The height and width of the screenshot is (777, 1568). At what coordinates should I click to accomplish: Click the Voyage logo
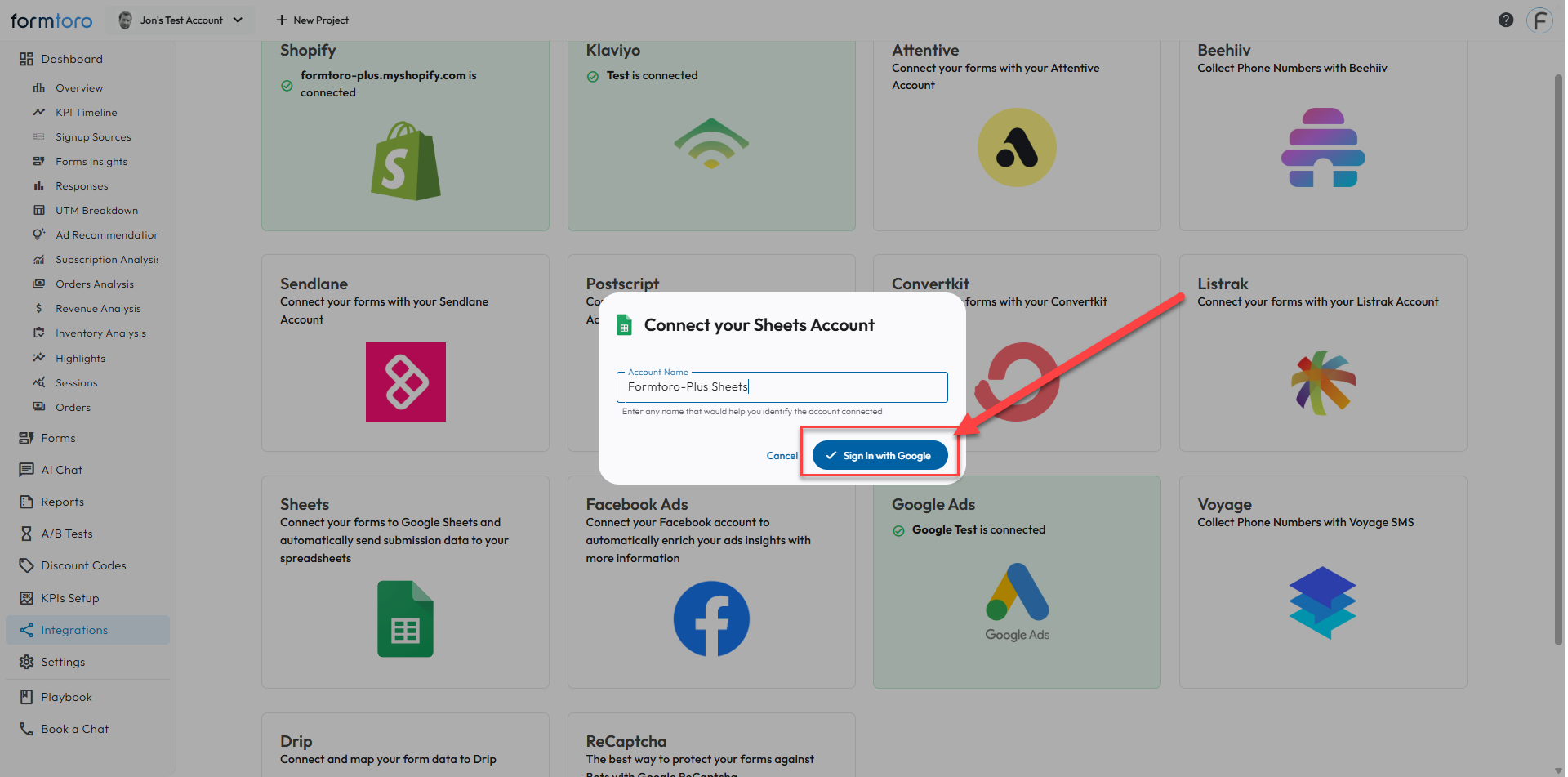[x=1323, y=603]
